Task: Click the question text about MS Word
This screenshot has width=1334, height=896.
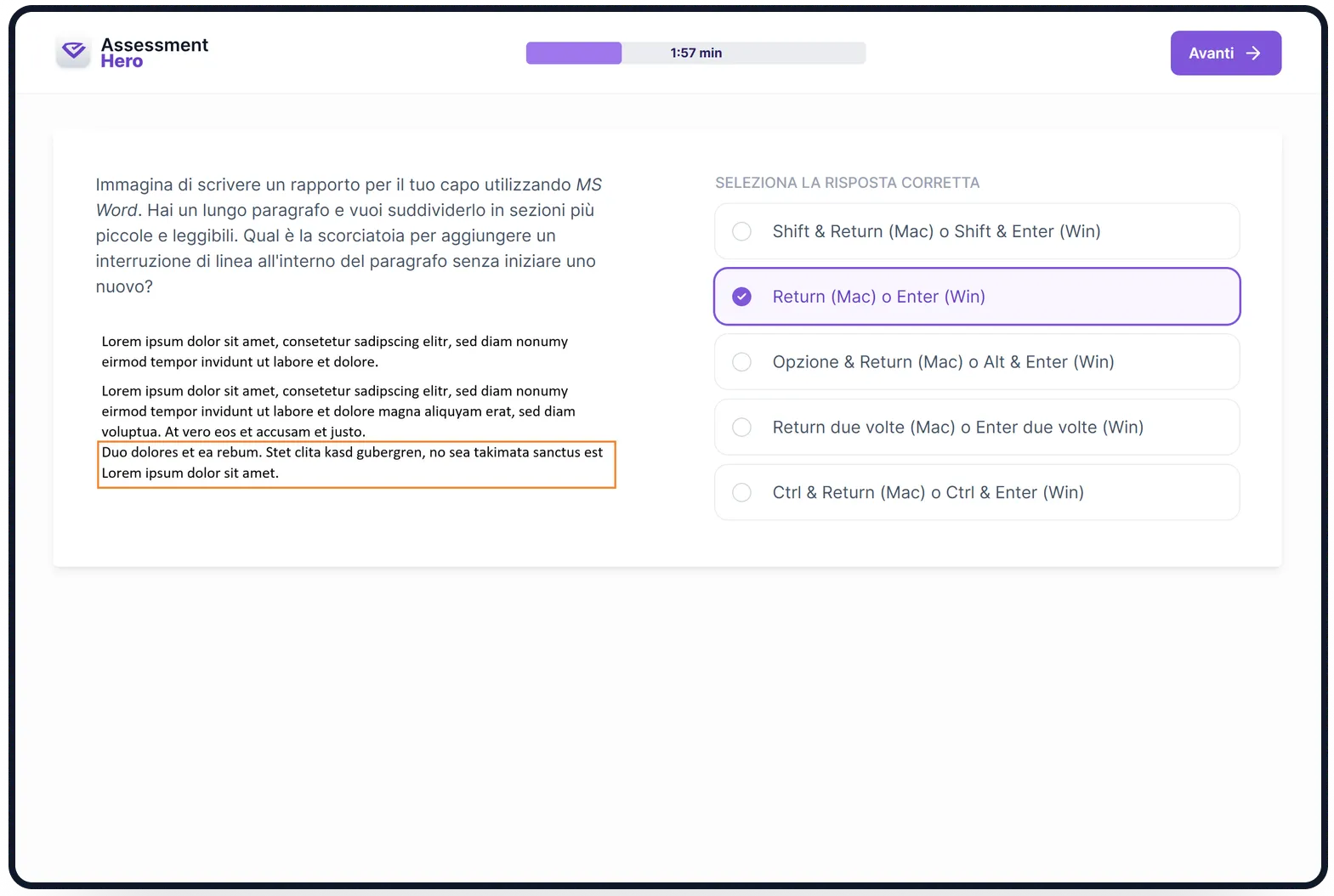Action: pos(349,235)
